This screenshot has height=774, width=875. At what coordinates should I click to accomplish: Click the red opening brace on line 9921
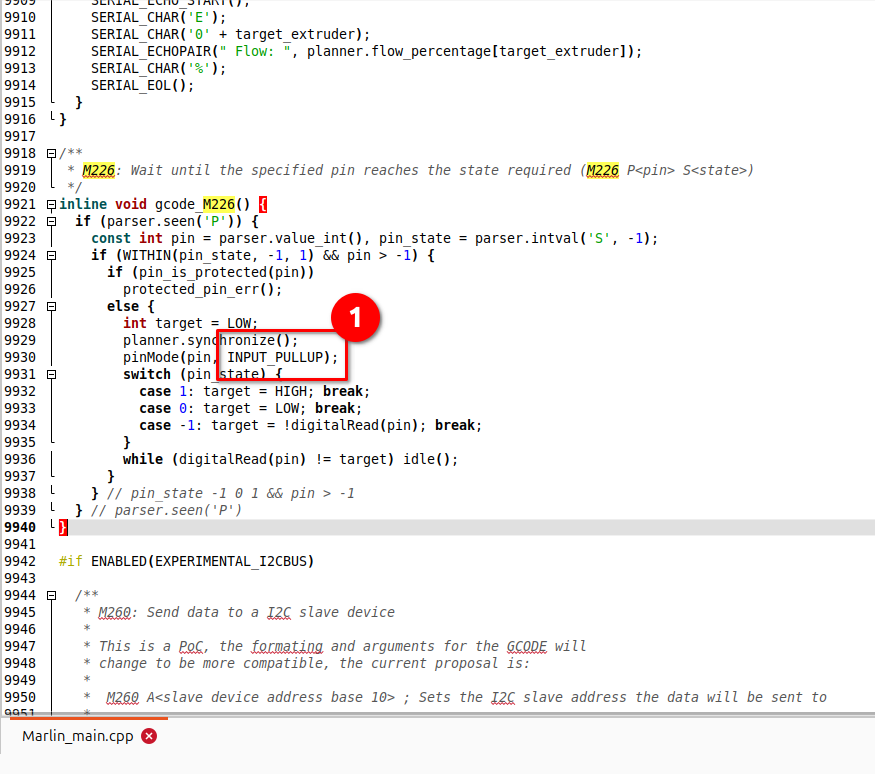coord(263,204)
